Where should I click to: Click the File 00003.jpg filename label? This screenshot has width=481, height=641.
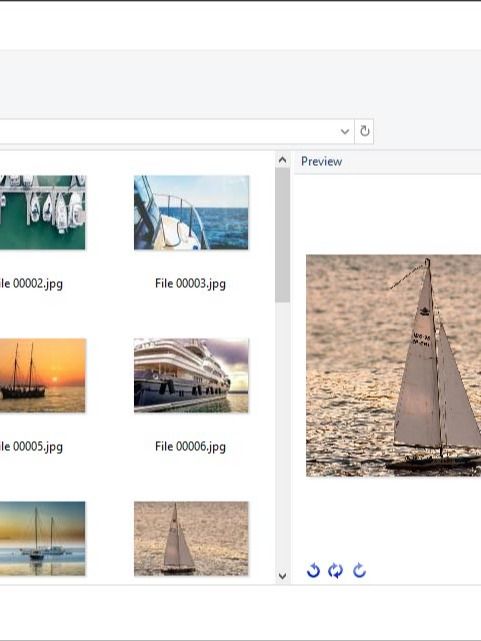coord(190,283)
